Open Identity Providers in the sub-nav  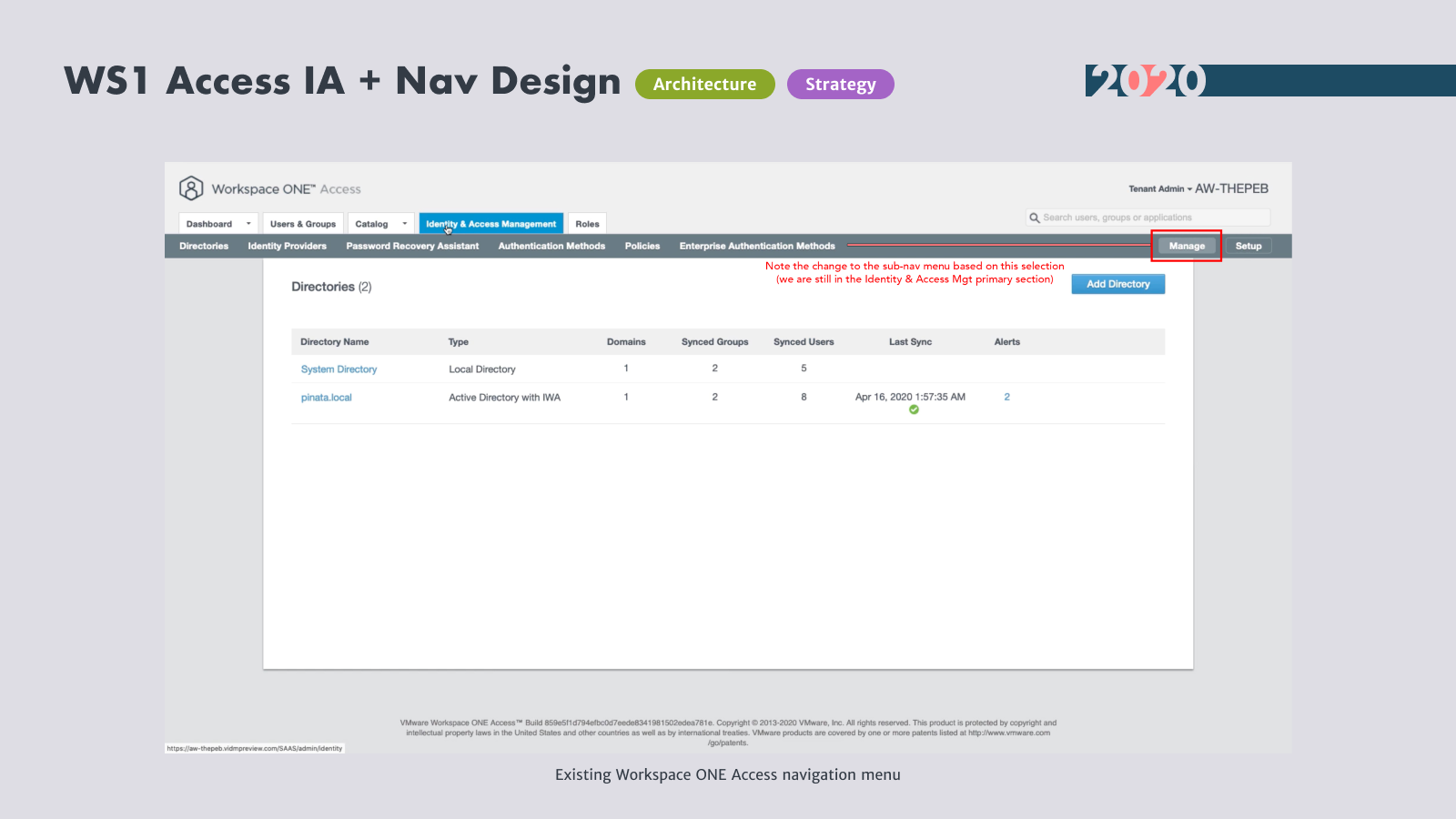[287, 246]
